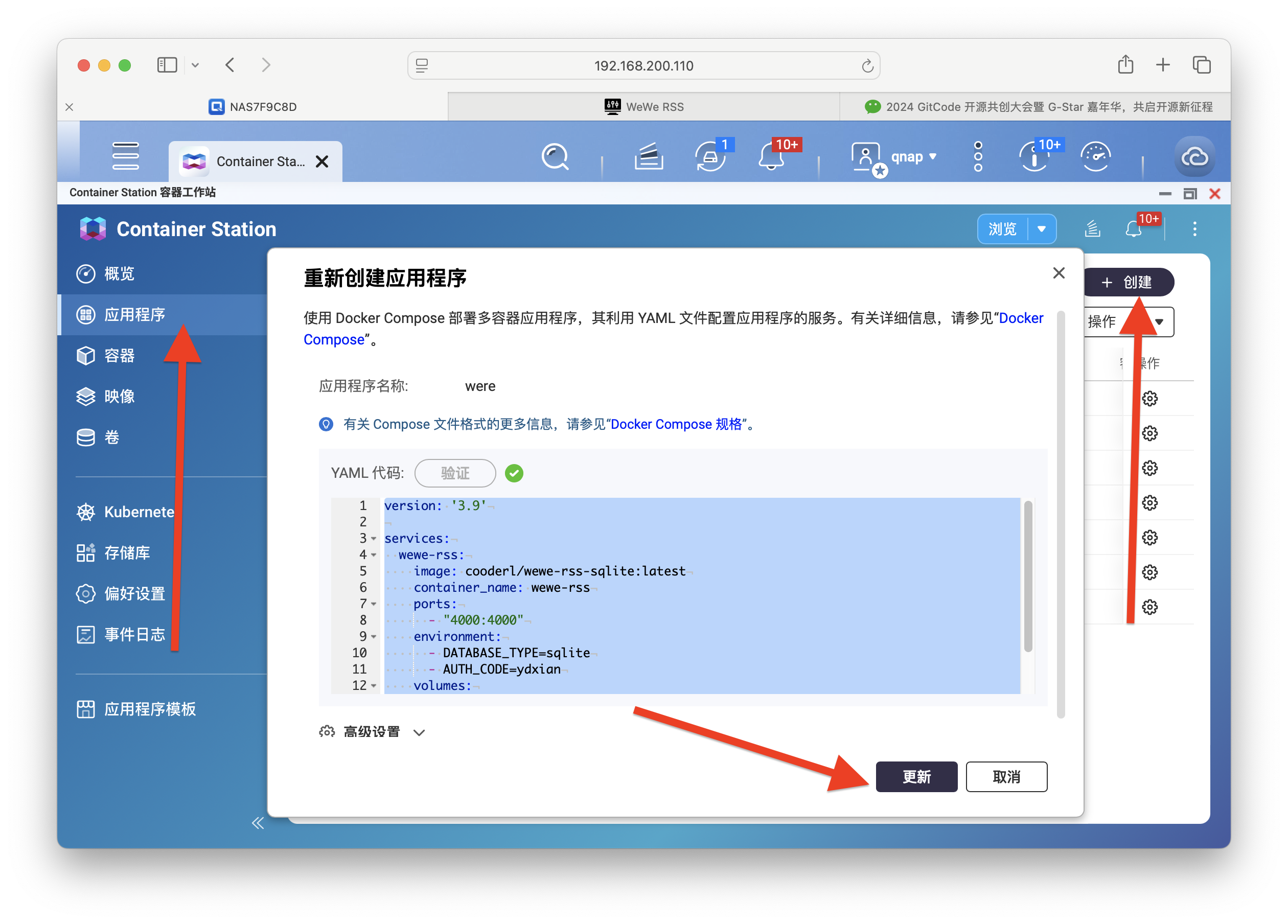Collapse the services fold arrow on line 3
The width and height of the screenshot is (1288, 924).
(x=374, y=538)
